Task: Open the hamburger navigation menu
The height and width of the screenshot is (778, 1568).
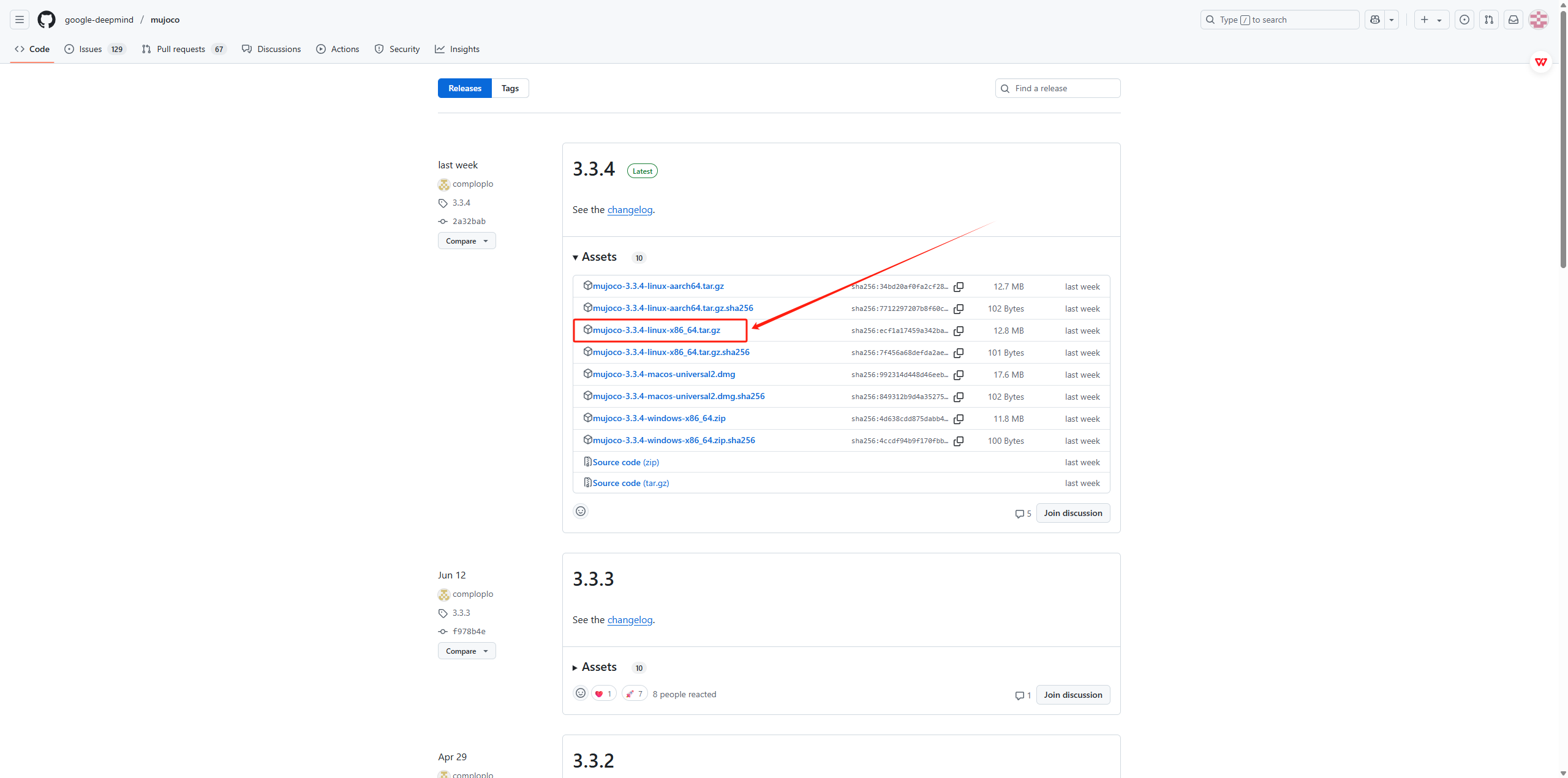Action: [20, 20]
